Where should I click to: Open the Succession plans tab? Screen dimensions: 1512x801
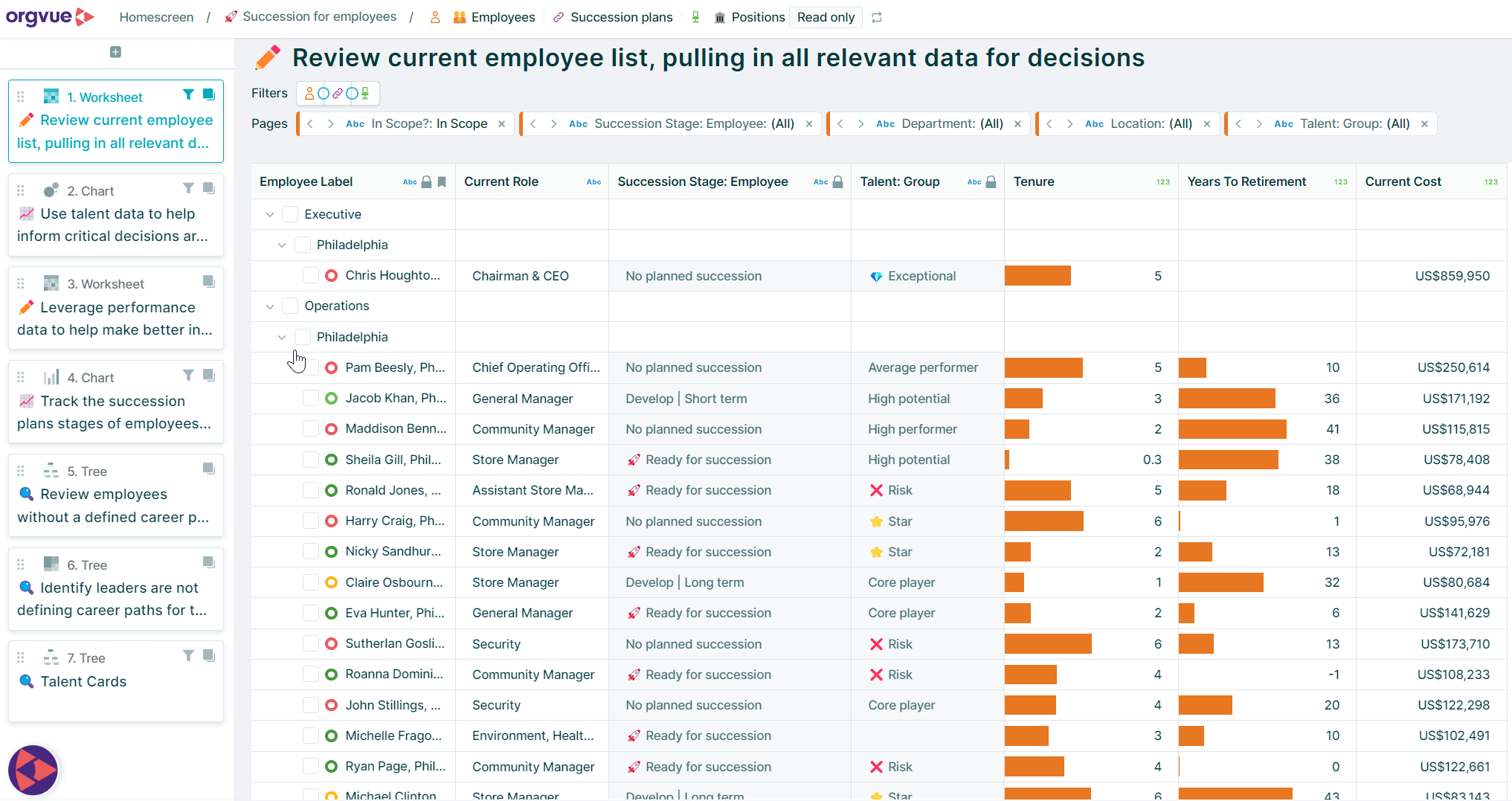point(621,17)
